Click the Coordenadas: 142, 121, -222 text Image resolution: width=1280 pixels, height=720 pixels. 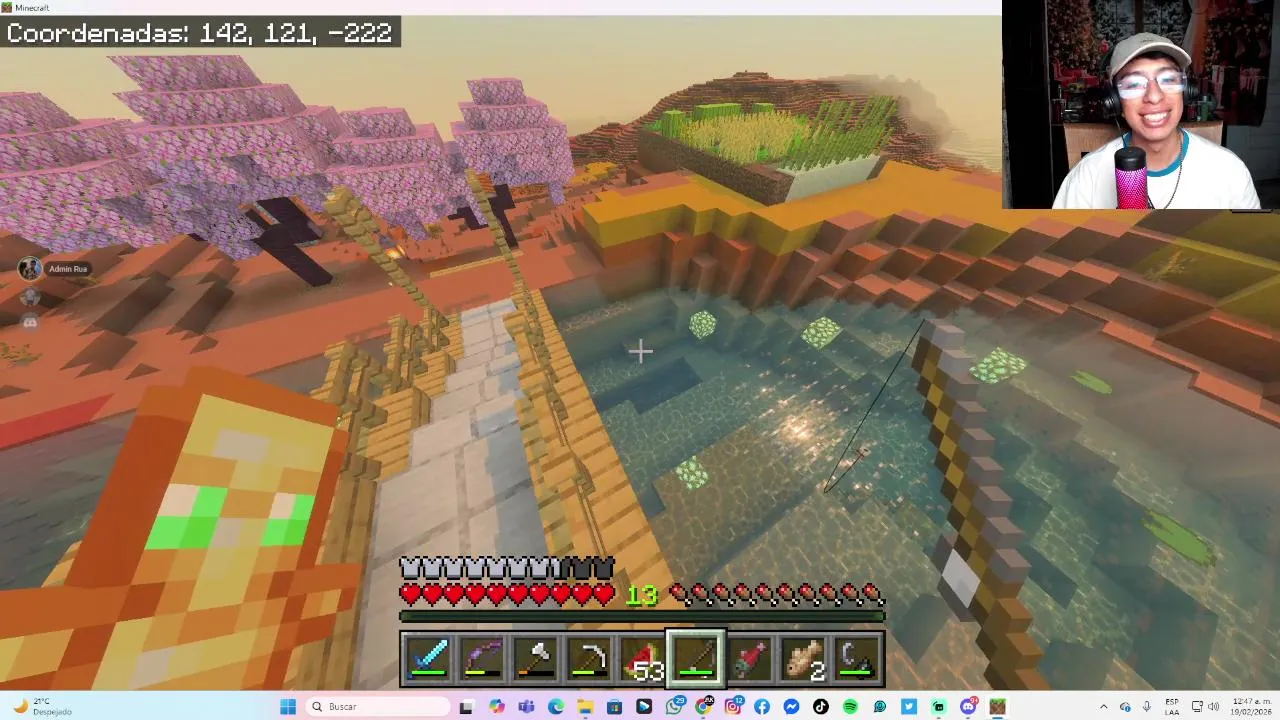[x=200, y=32]
